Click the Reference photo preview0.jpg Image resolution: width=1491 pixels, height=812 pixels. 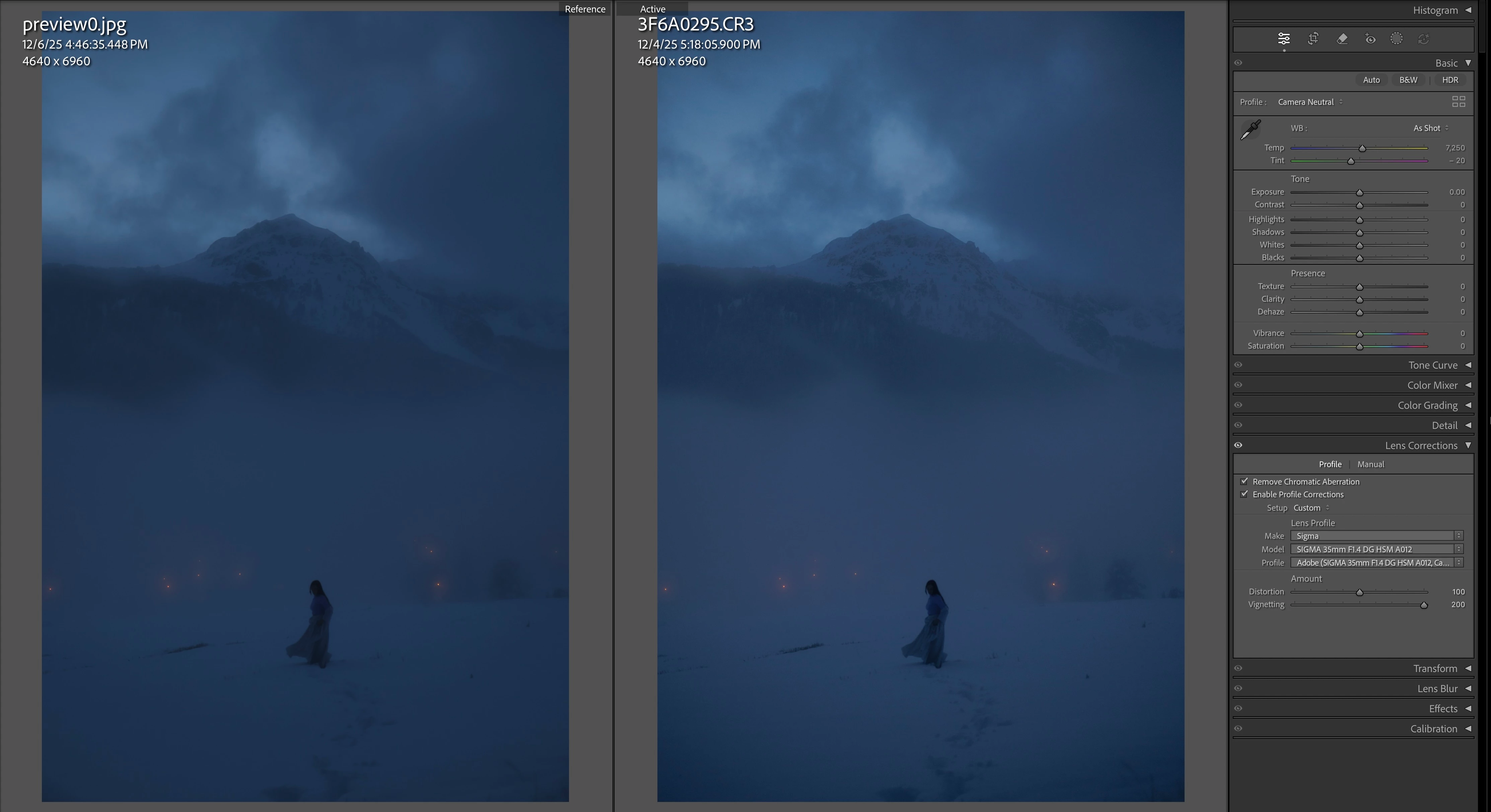305,406
